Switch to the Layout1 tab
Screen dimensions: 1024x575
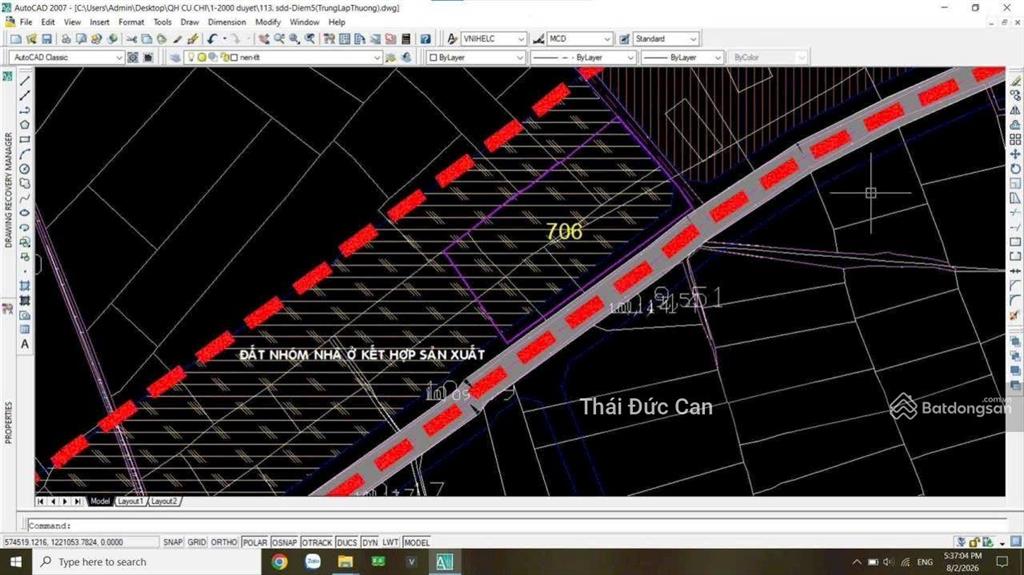point(130,501)
